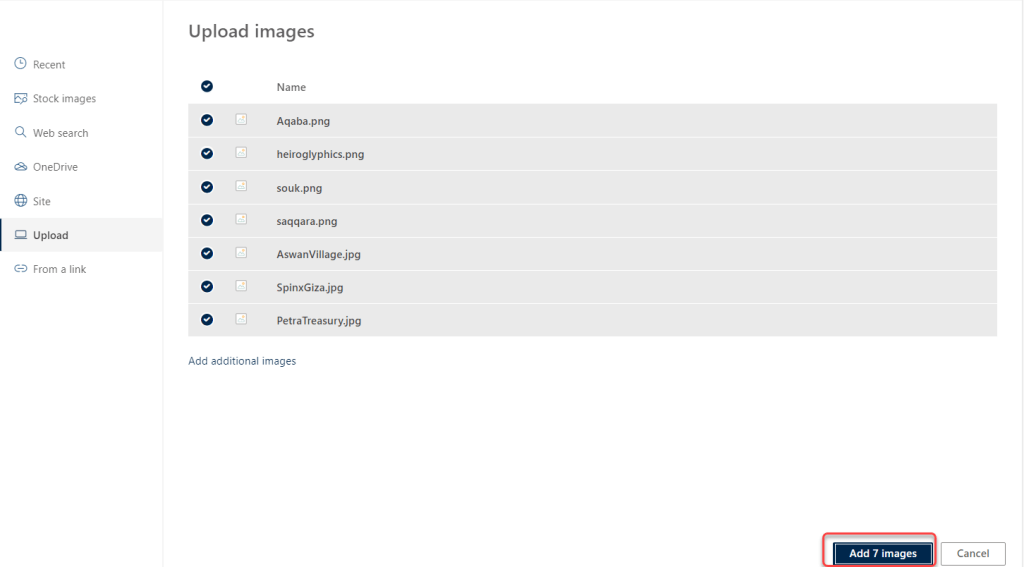Uncheck the SpinxGiza.jpg checkbox
This screenshot has height=567, width=1024.
(207, 286)
